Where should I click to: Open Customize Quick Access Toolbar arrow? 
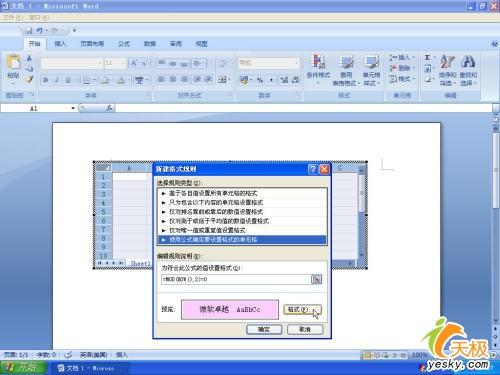coord(74,31)
